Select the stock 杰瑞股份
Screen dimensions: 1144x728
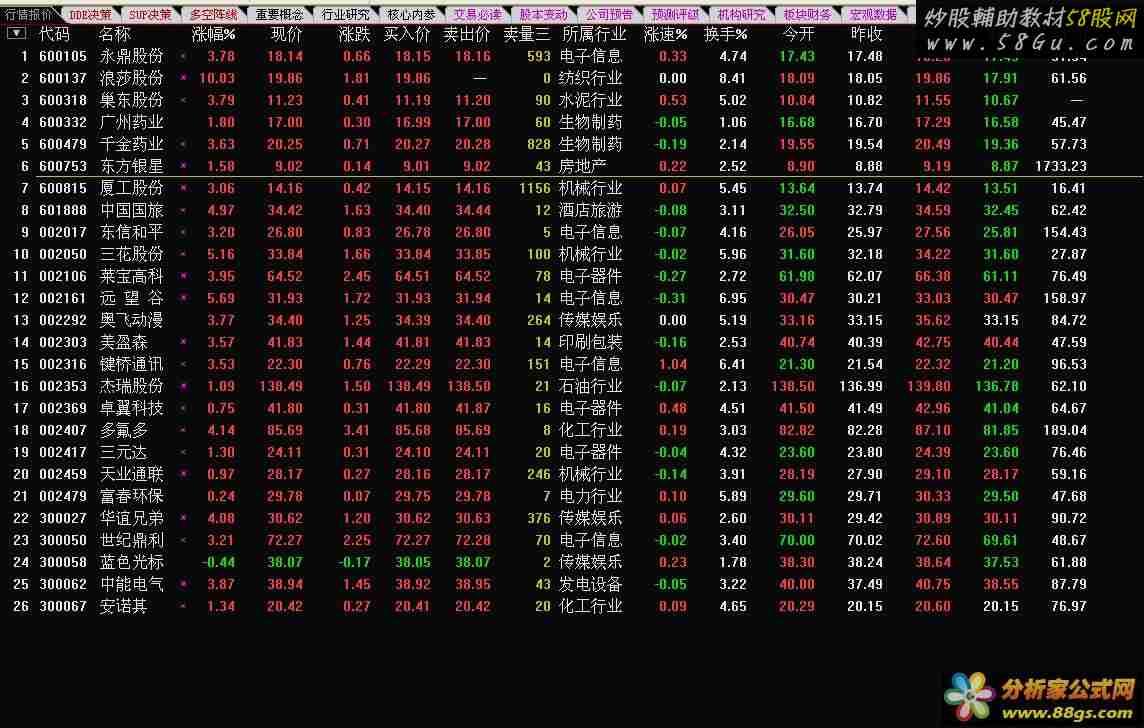[131, 386]
